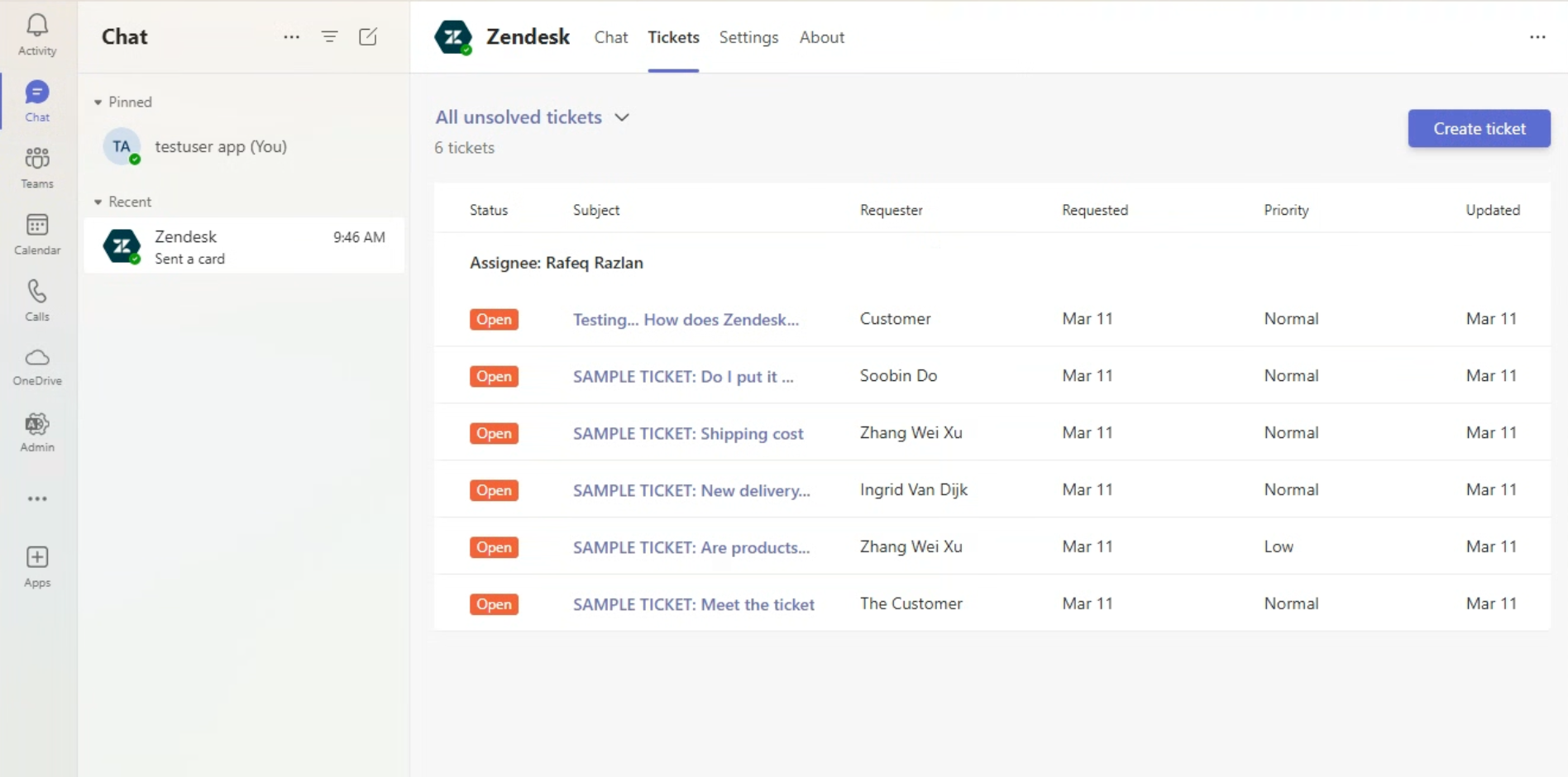Click the Priority column header
1568x777 pixels.
click(1286, 210)
